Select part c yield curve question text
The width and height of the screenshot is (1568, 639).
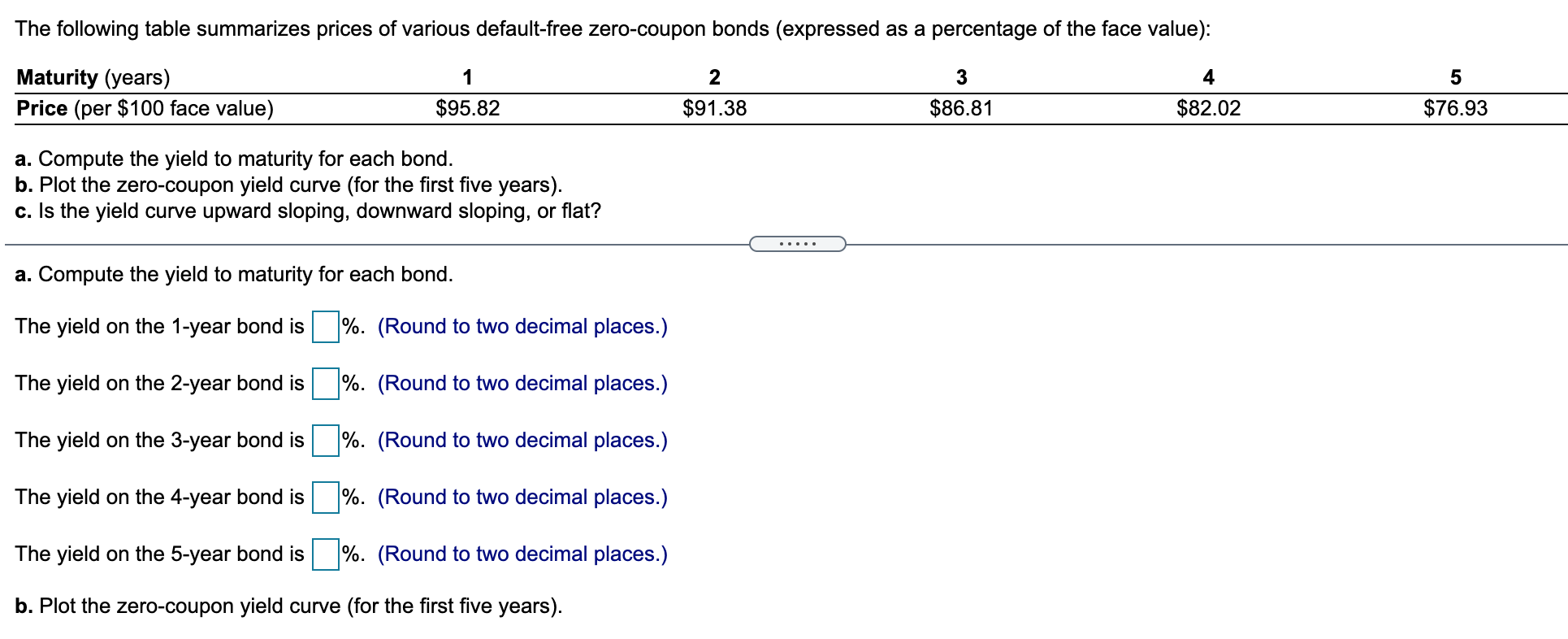point(308,211)
